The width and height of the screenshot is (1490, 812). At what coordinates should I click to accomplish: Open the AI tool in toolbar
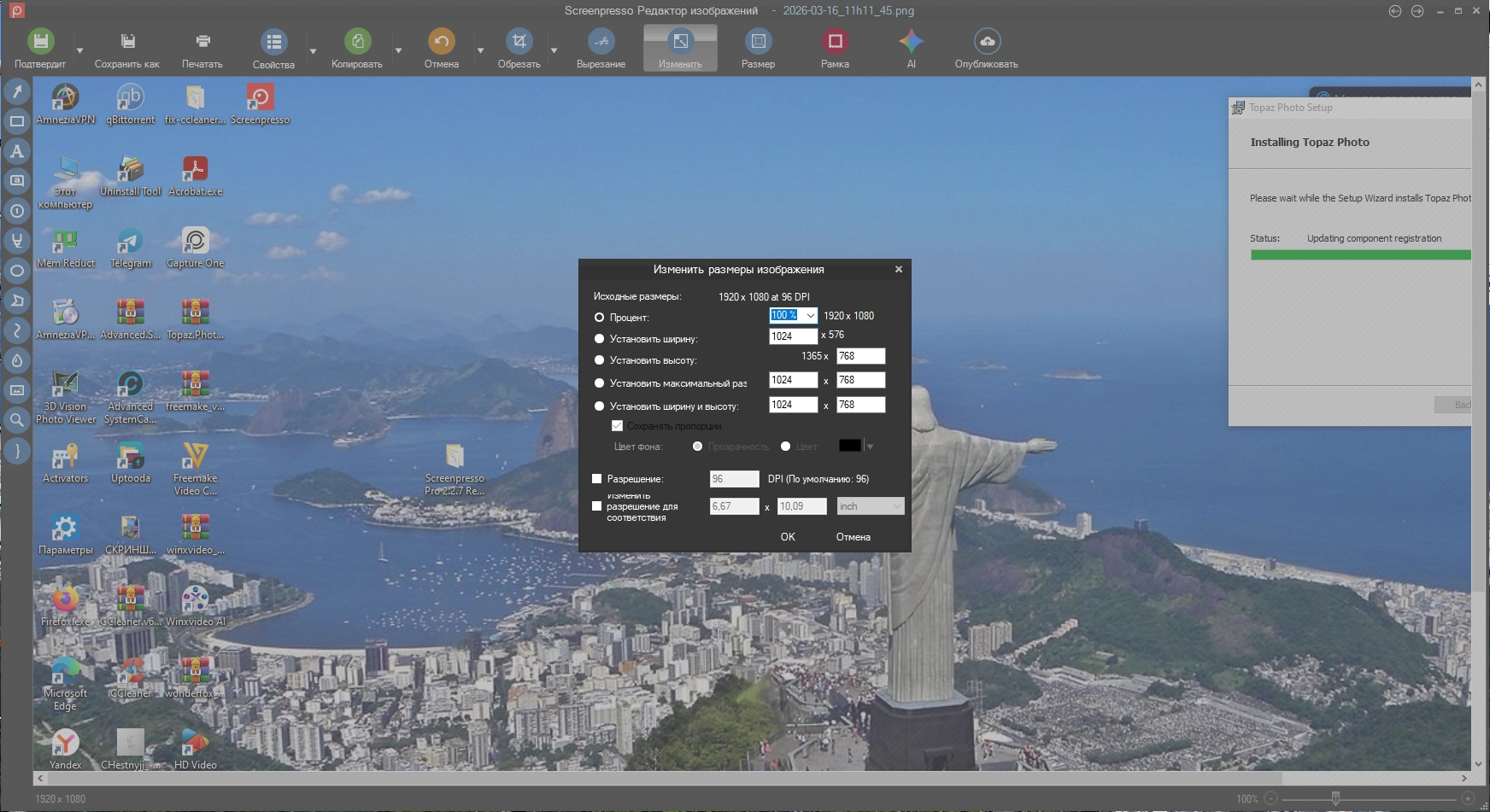[911, 41]
